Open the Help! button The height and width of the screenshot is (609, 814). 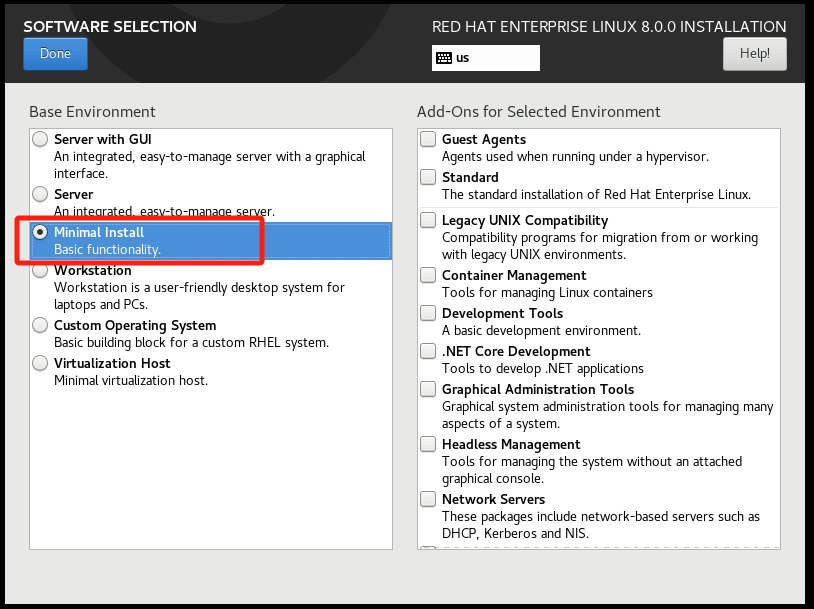click(754, 54)
